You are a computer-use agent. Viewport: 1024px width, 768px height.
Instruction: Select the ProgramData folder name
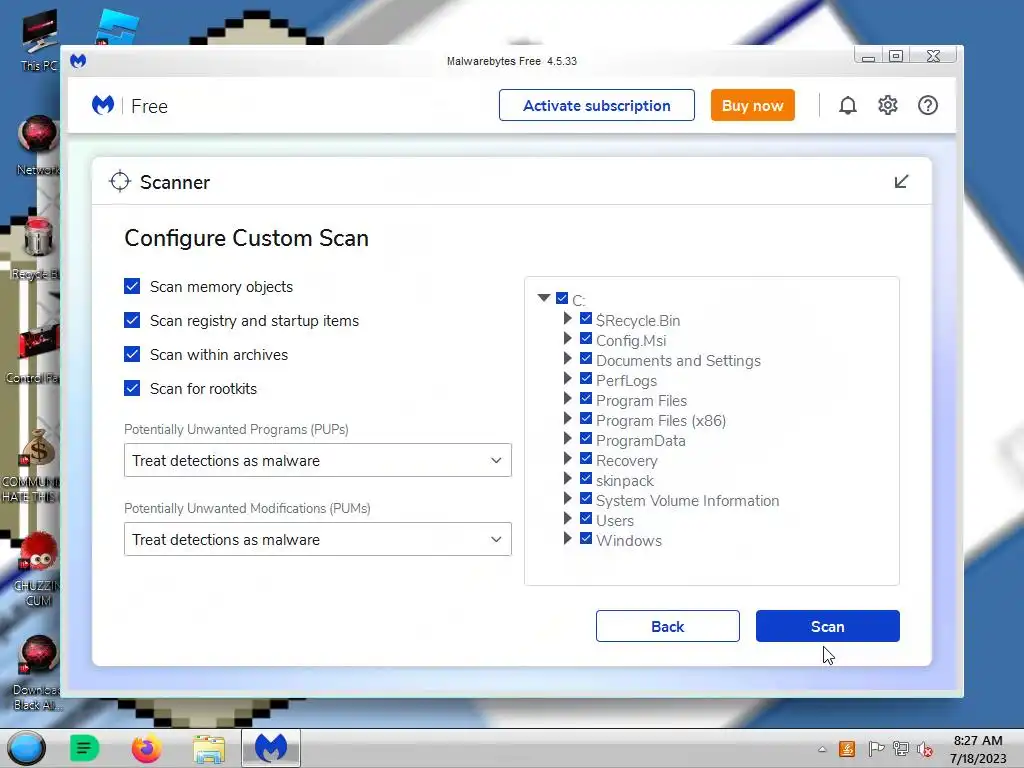click(640, 441)
